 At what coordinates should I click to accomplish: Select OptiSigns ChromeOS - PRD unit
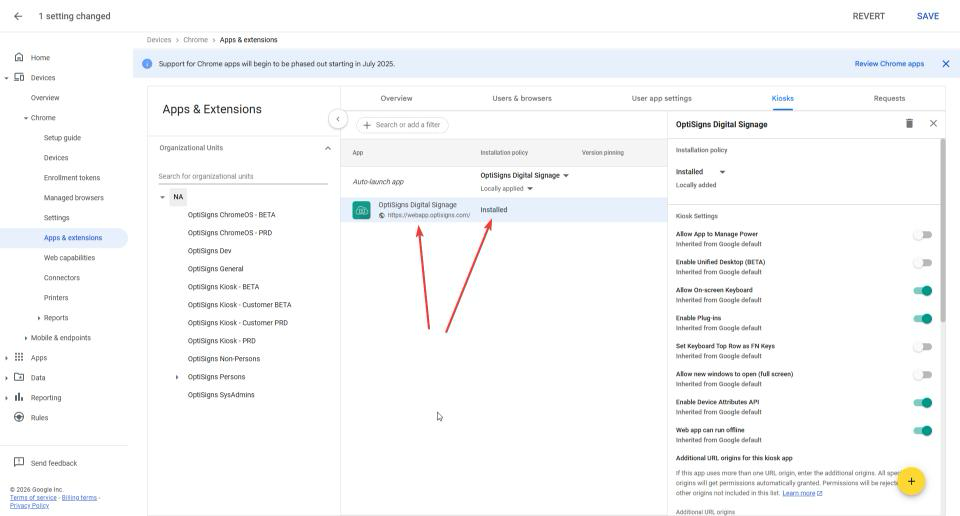click(x=230, y=233)
